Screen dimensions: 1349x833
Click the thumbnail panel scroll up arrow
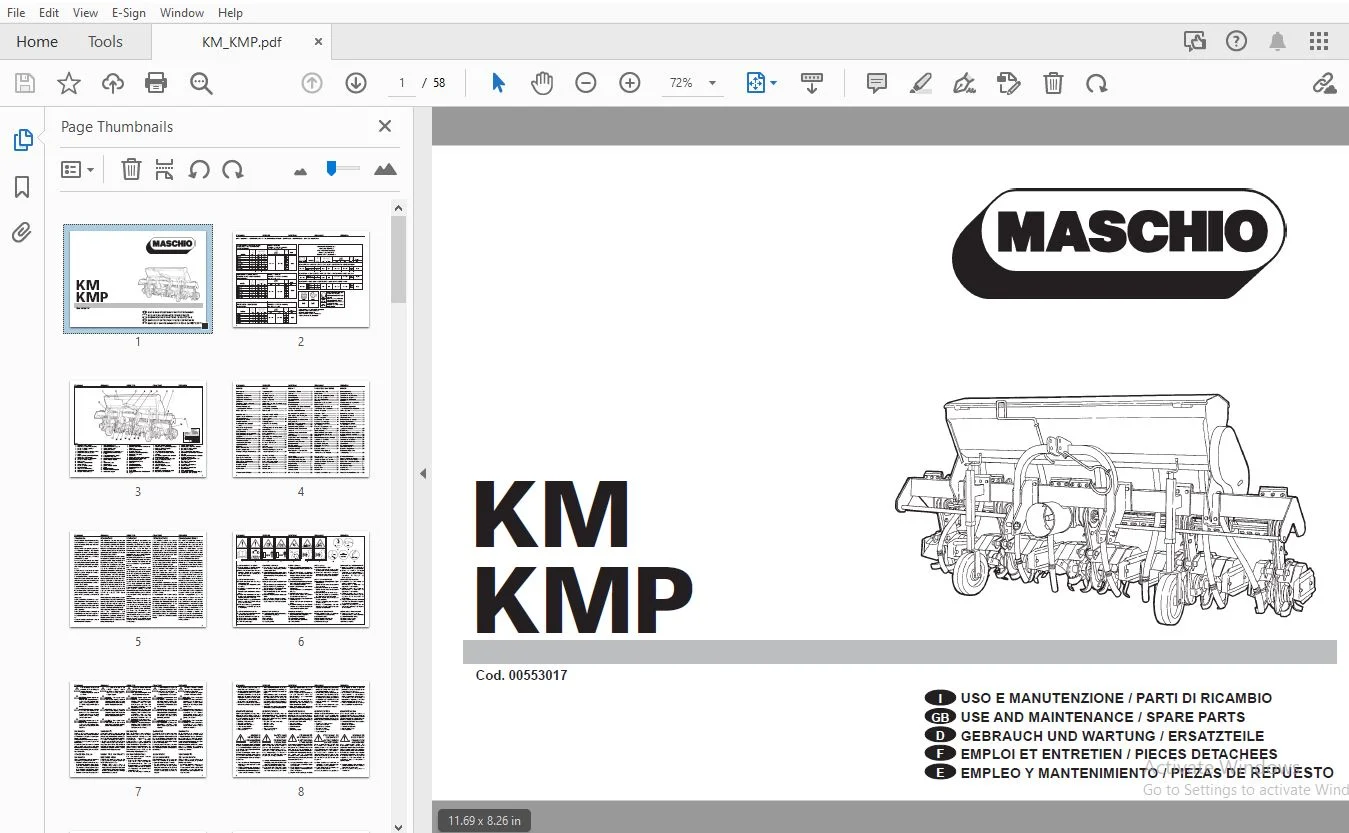click(399, 208)
